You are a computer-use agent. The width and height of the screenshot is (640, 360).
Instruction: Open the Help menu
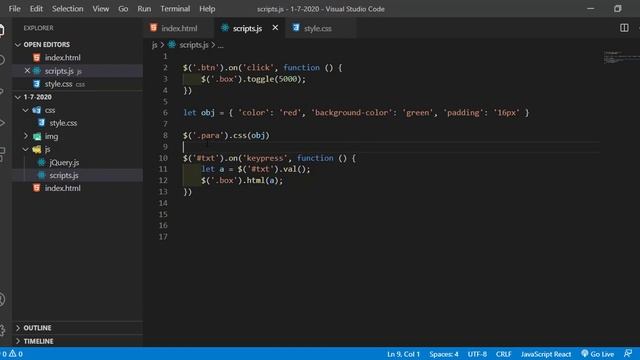[x=207, y=9]
